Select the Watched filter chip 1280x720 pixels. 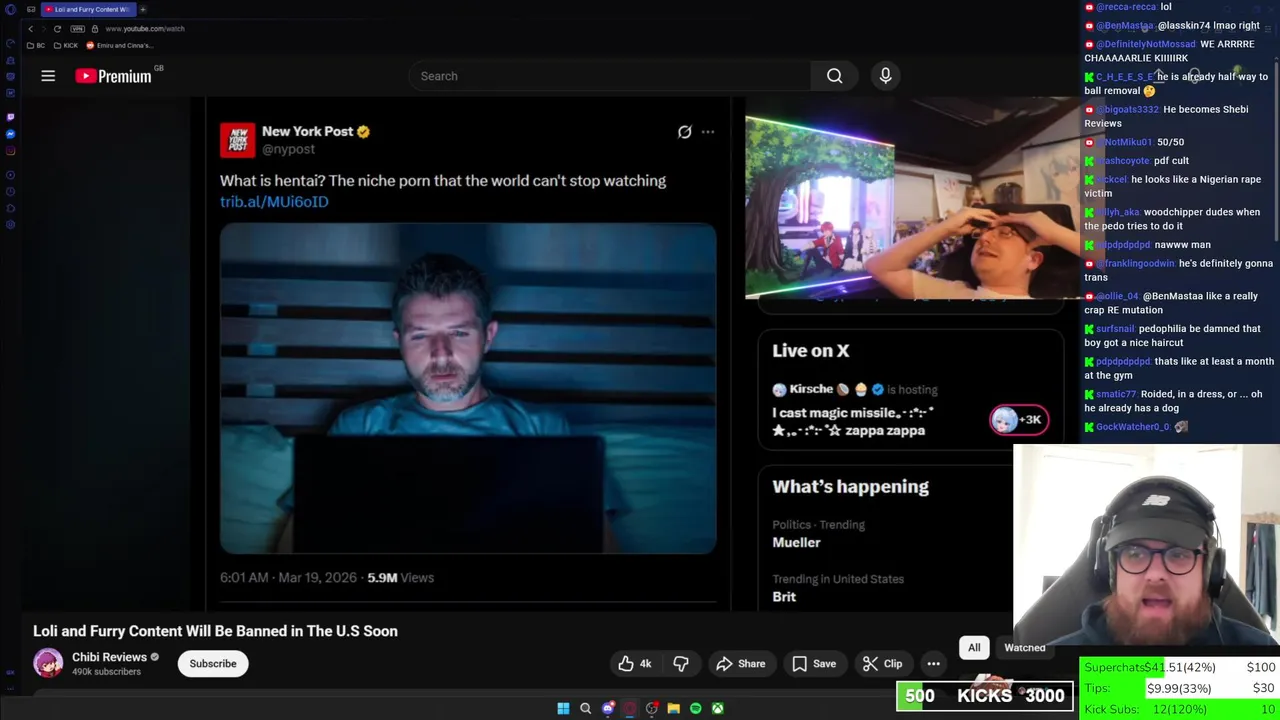point(1025,648)
